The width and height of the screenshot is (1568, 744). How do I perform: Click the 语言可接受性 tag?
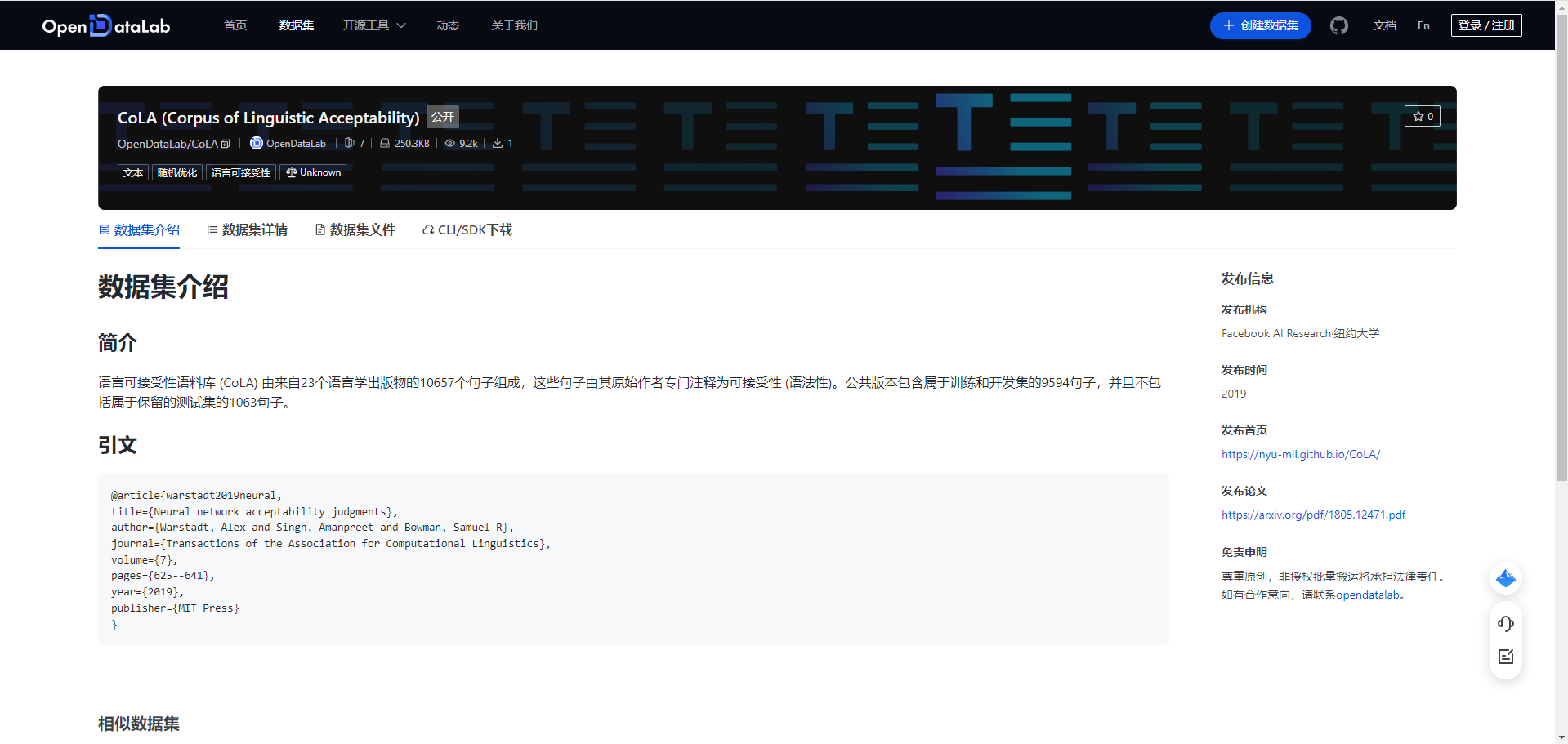coord(240,172)
